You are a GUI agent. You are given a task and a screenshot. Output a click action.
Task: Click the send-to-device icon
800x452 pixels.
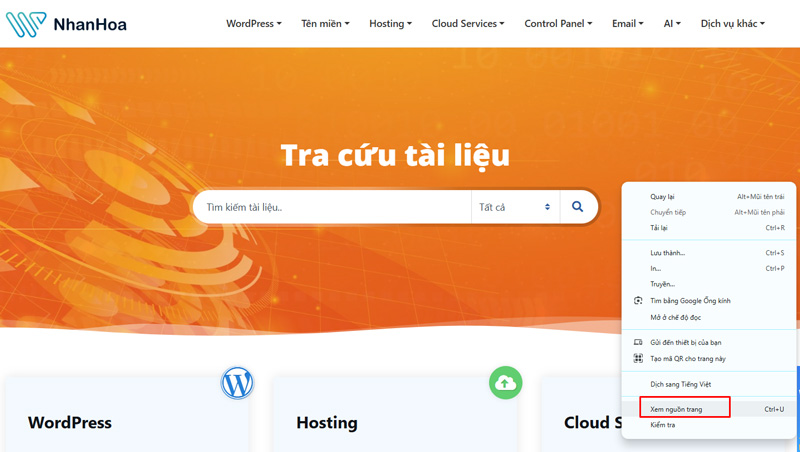(638, 342)
